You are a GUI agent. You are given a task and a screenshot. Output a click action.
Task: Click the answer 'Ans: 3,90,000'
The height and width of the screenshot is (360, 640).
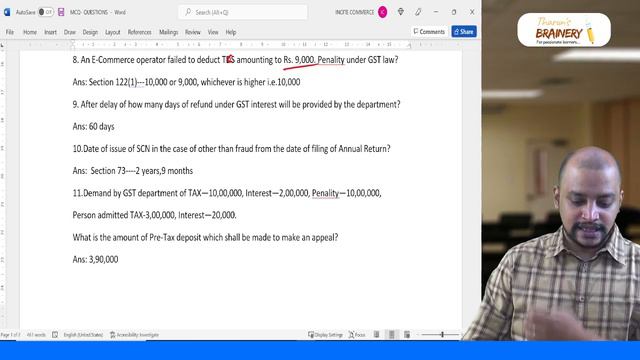(96, 259)
